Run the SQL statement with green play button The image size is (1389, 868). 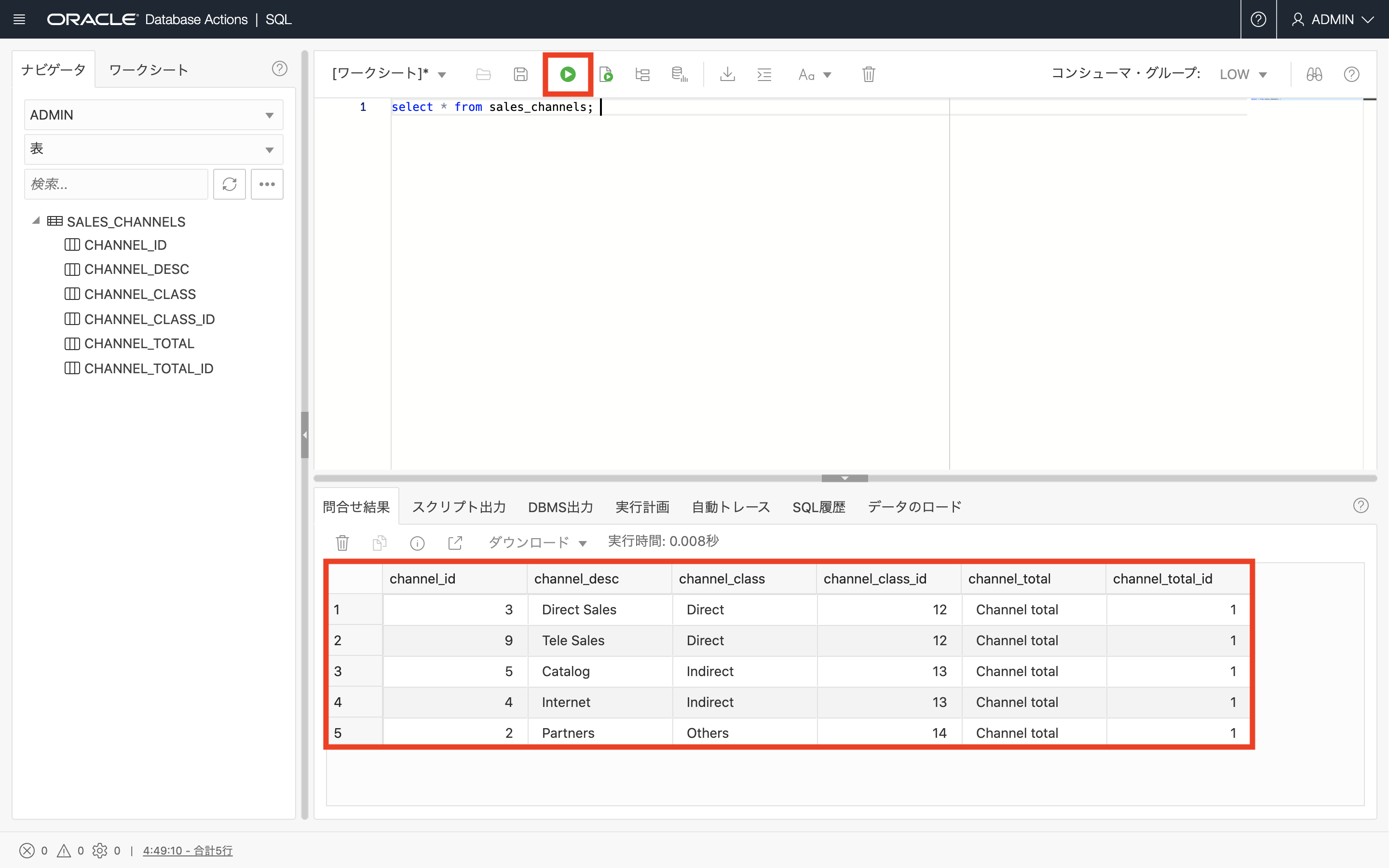tap(567, 74)
